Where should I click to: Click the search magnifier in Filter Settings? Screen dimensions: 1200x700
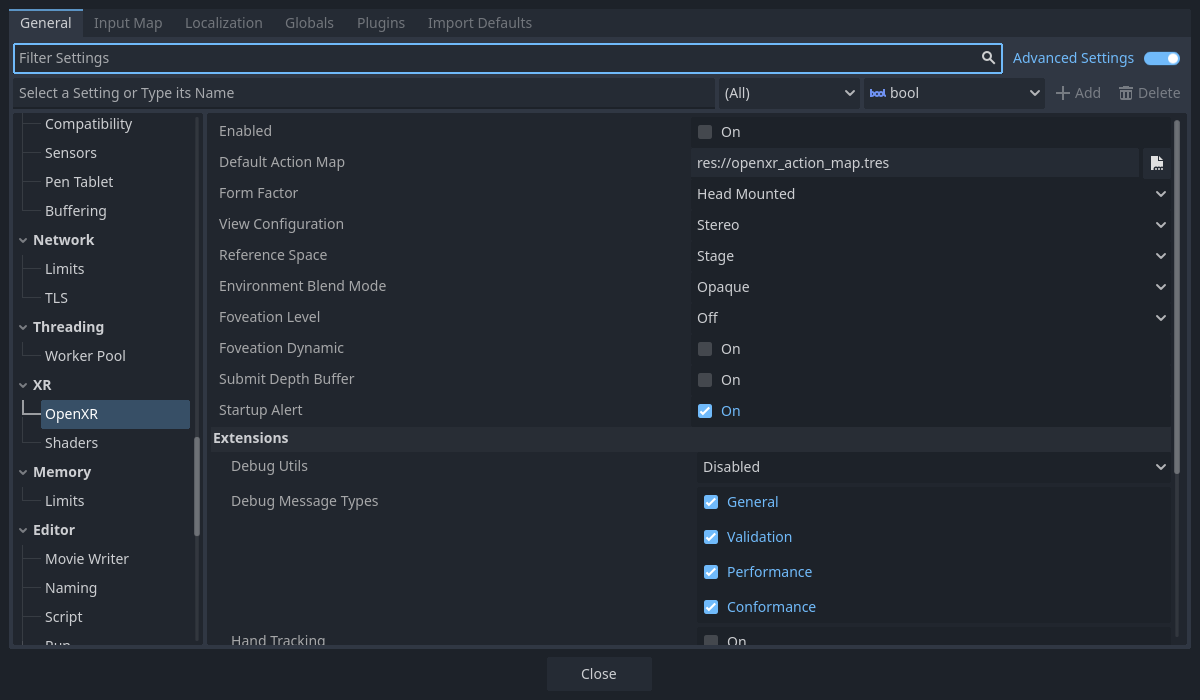[x=988, y=58]
